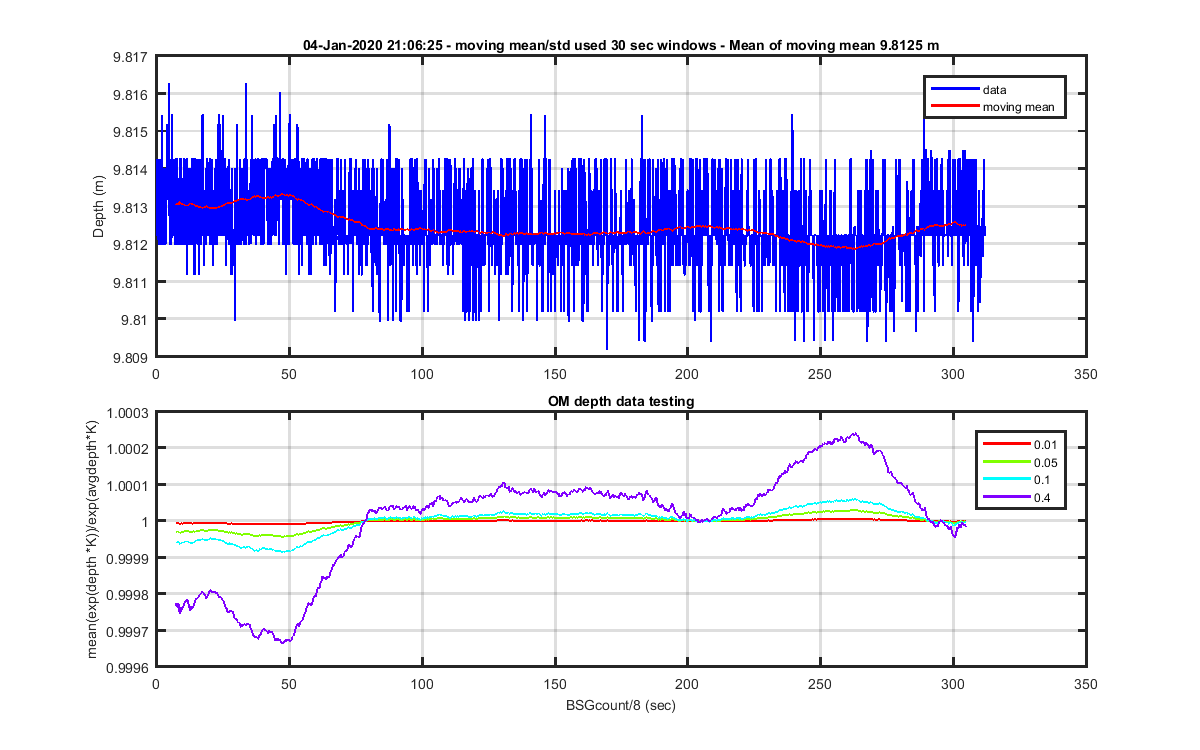Viewport: 1200px width, 750px height.
Task: Click the "9.816" y-axis tick label
Action: [131, 94]
